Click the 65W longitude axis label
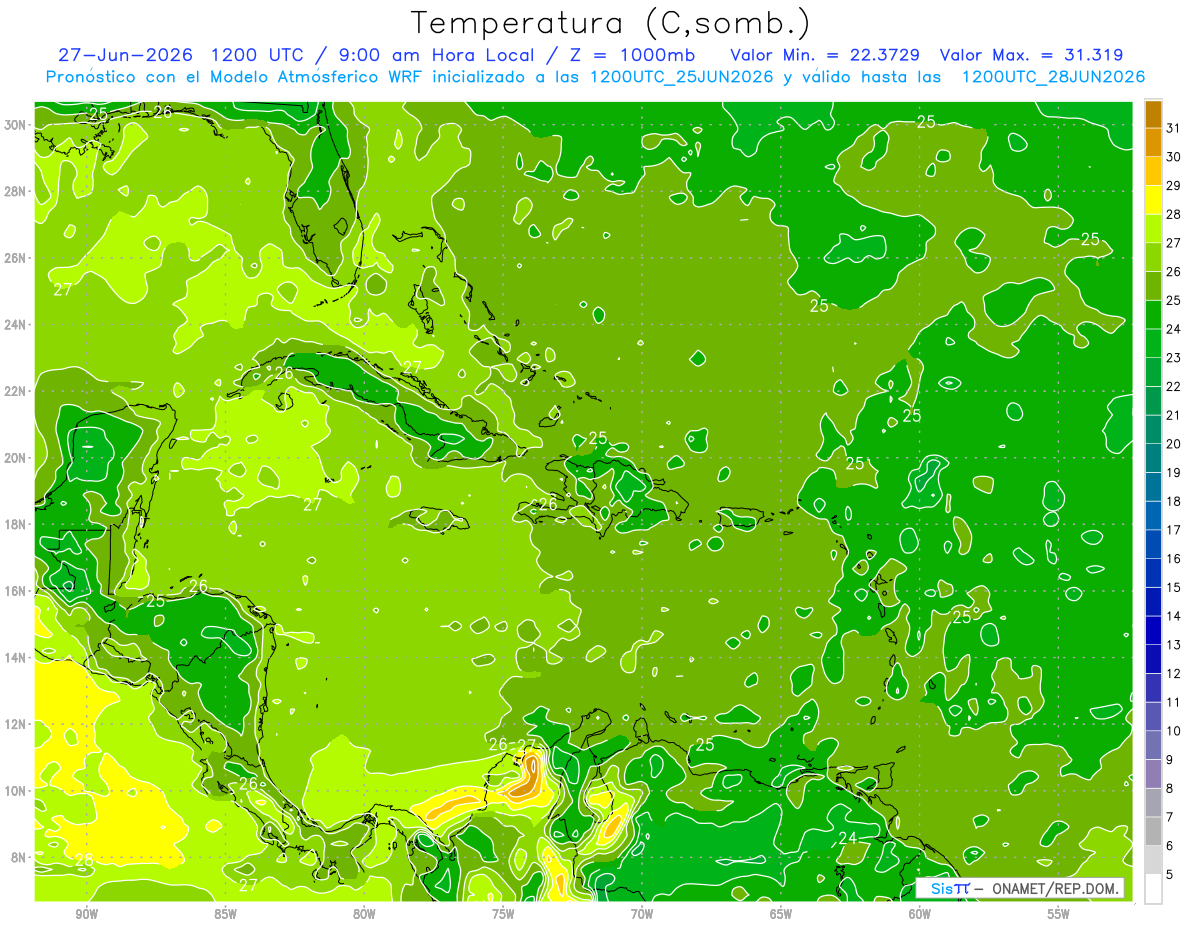The width and height of the screenshot is (1200, 927). coord(781,914)
